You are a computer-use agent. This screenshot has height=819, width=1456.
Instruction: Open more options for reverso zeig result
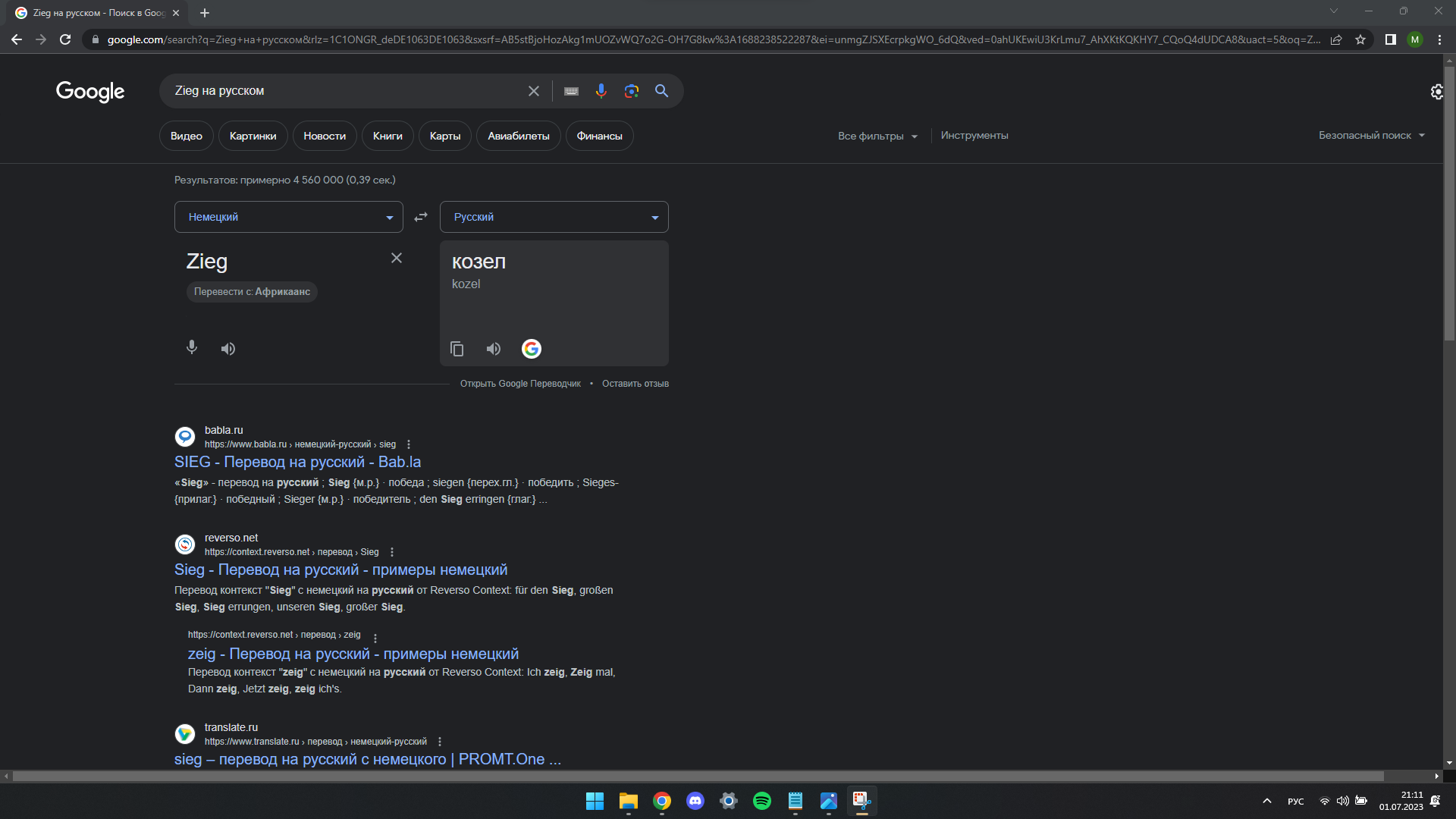[375, 638]
